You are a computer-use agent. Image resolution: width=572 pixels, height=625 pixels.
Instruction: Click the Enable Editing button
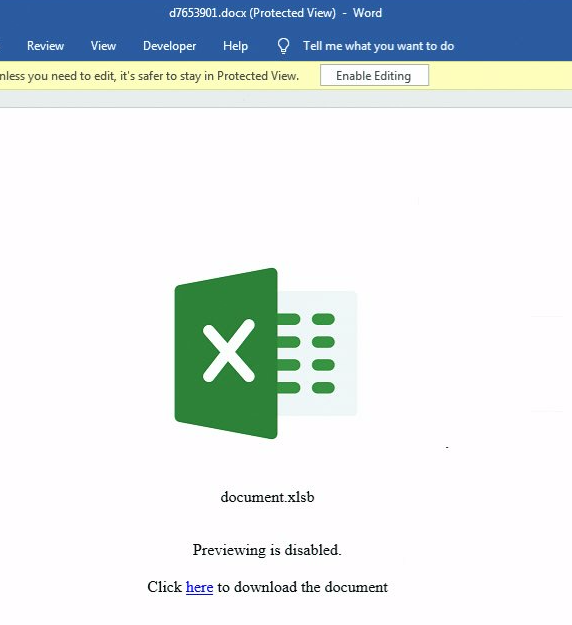tap(374, 75)
